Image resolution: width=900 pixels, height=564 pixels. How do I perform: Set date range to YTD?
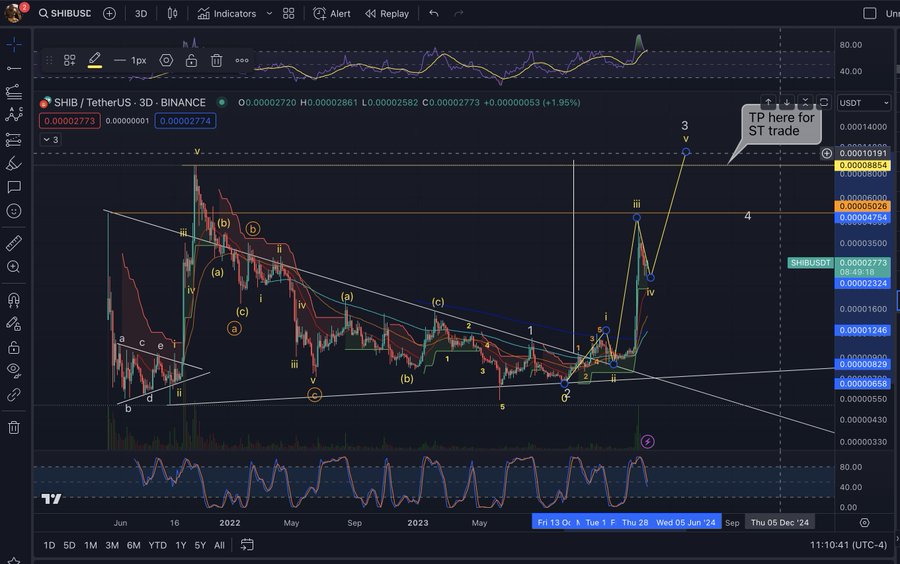[x=157, y=545]
